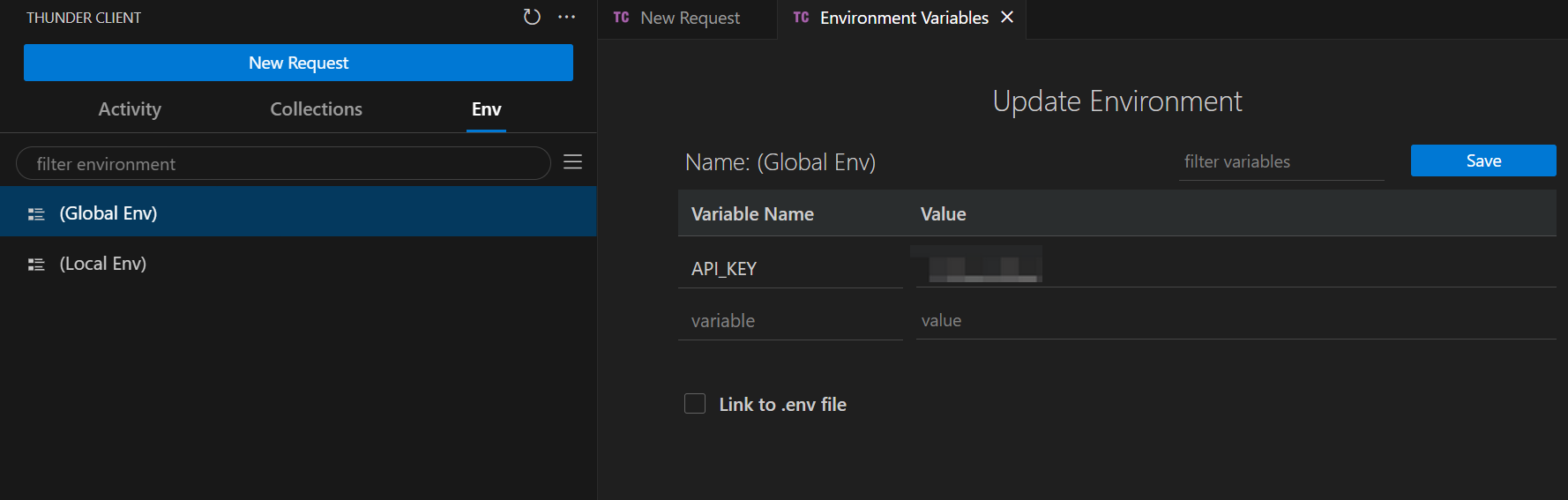The width and height of the screenshot is (1568, 500).
Task: Open the more actions ellipsis menu
Action: click(x=567, y=17)
